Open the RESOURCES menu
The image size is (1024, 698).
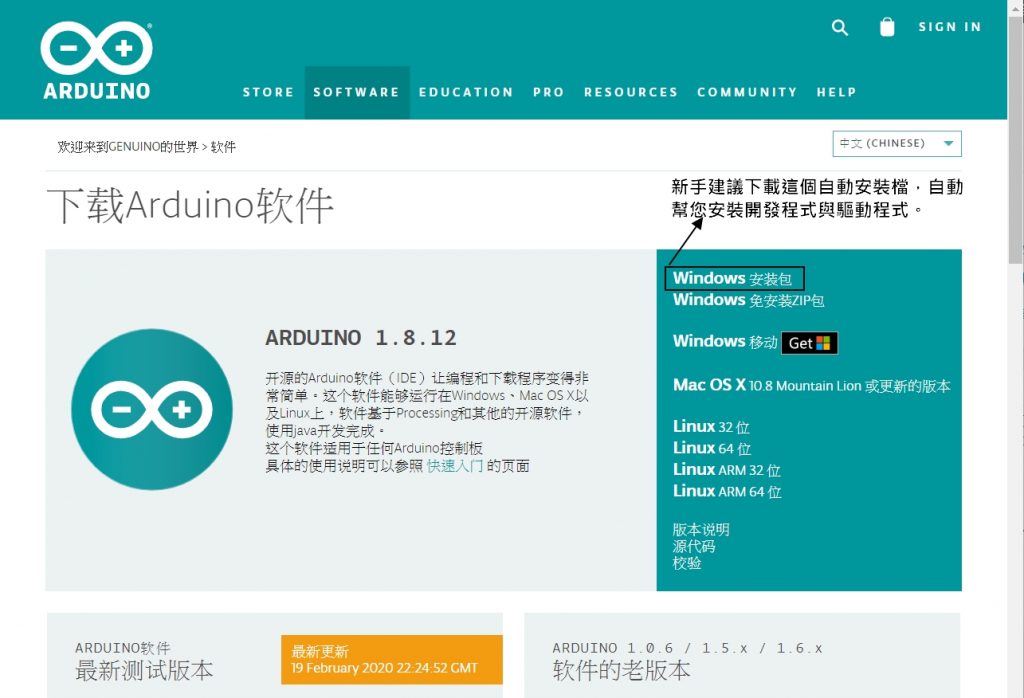(x=631, y=92)
